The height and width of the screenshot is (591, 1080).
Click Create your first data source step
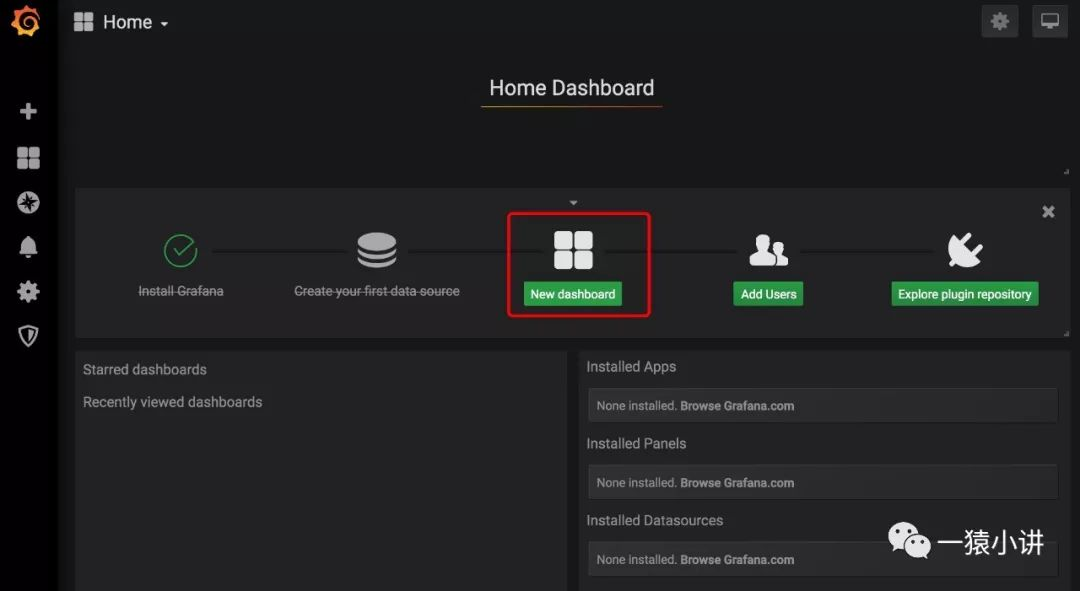coord(377,291)
